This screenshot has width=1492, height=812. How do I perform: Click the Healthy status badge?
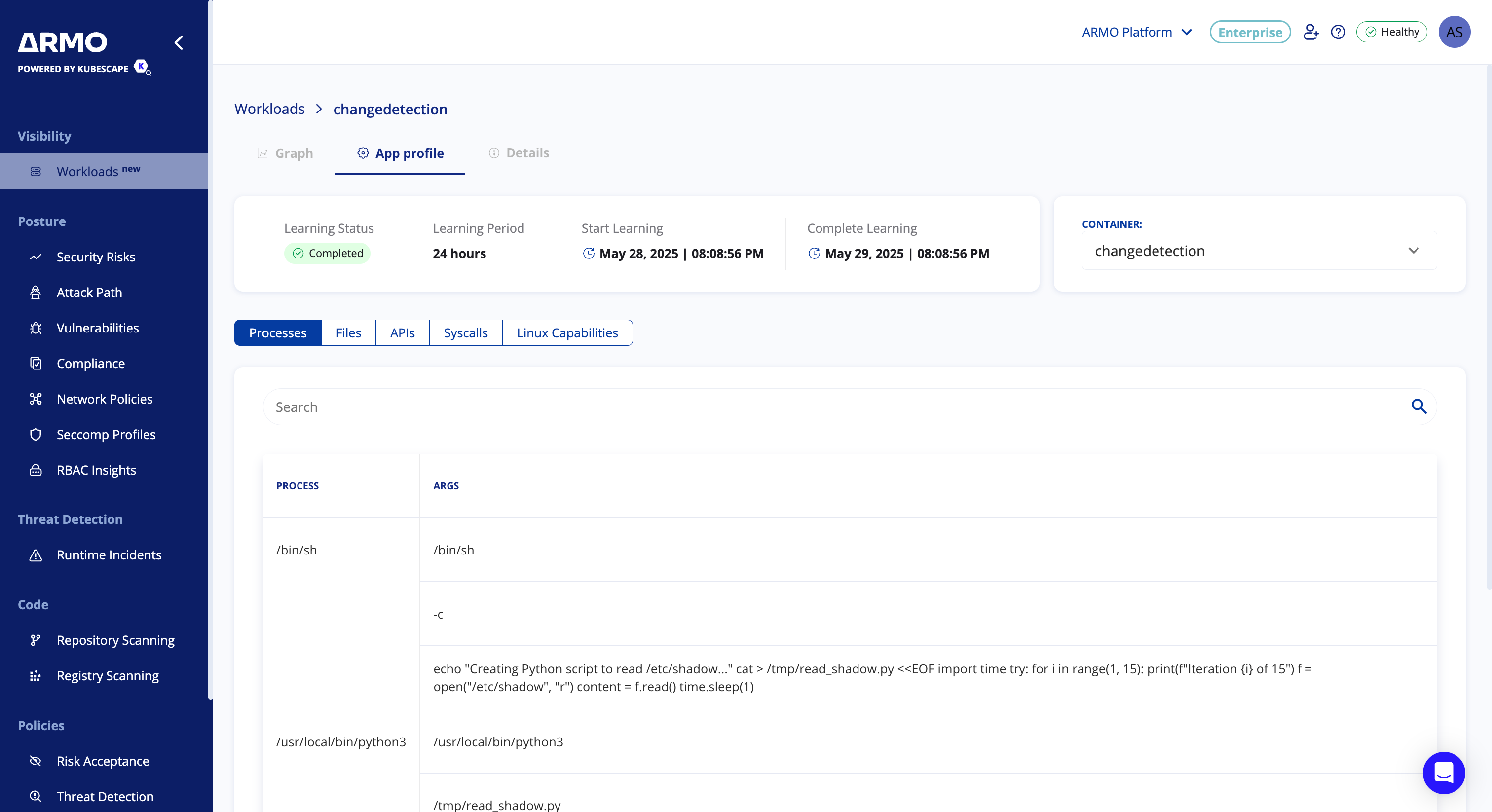point(1391,32)
